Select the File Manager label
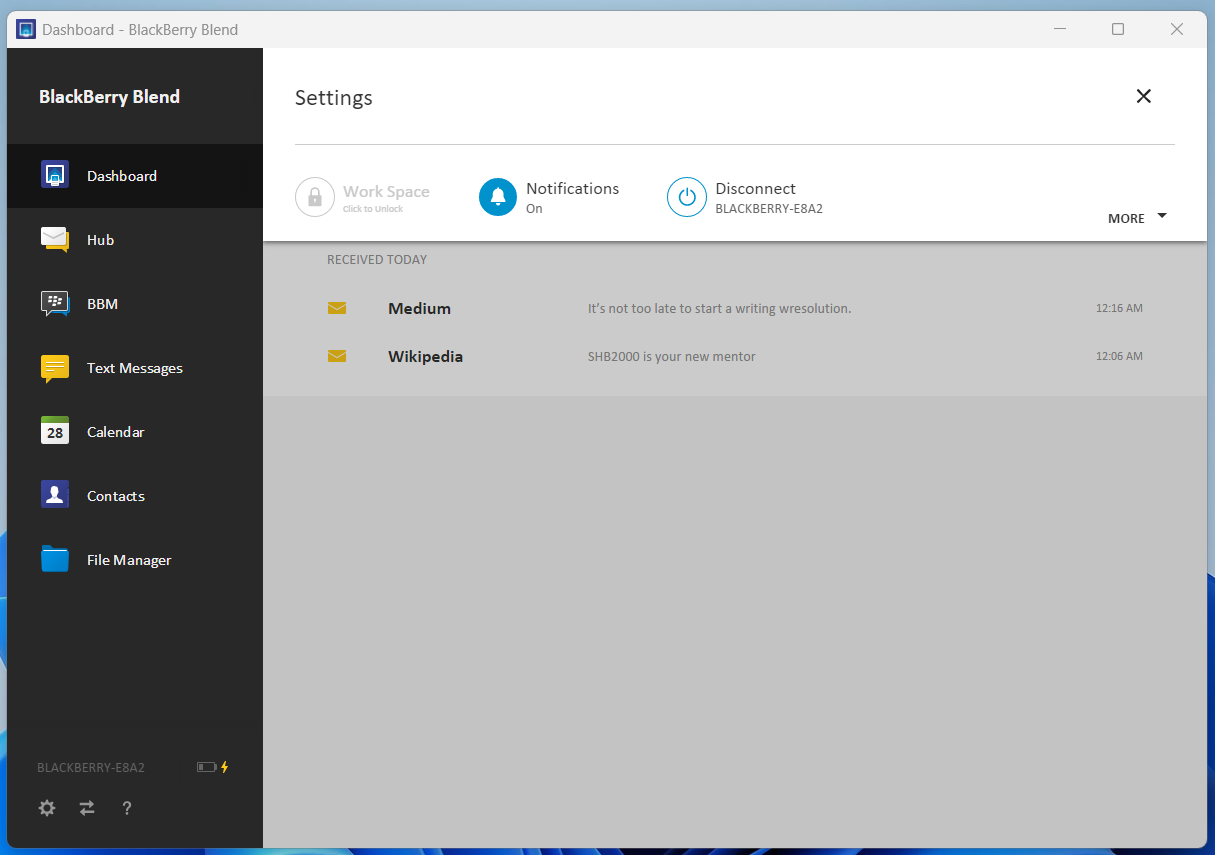 129,560
